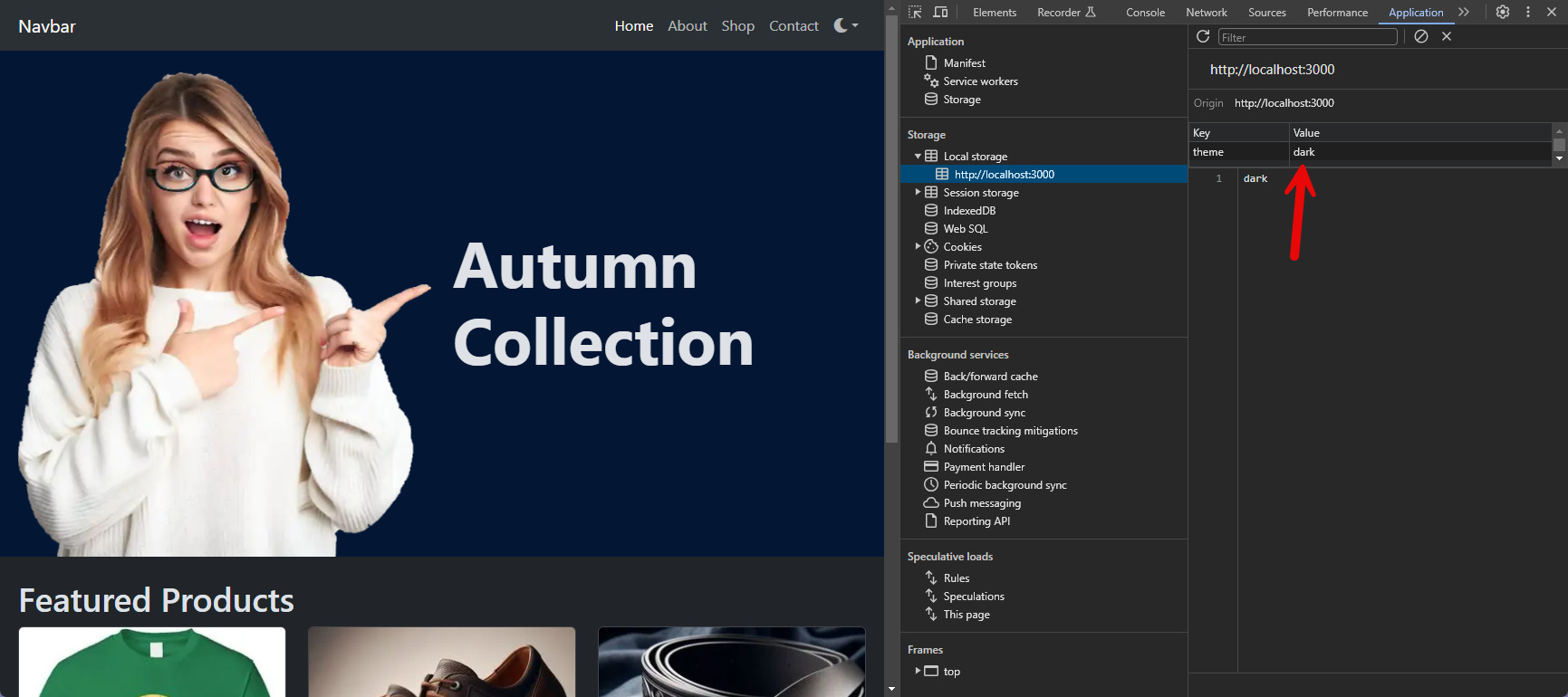
Task: Open Back/forward cache
Action: tap(990, 377)
